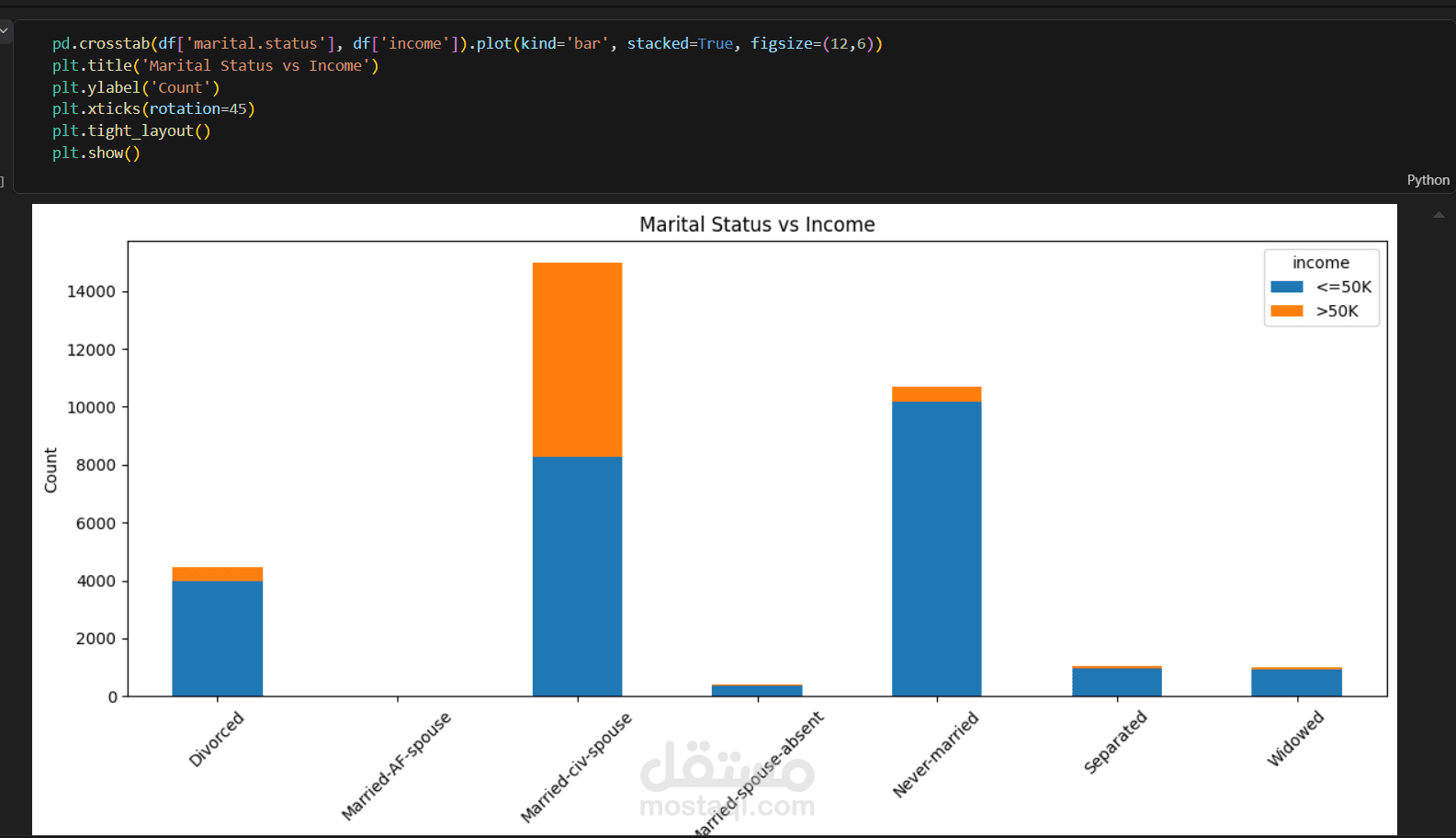
Task: Click the chart title Marital Status vs Income
Action: [x=757, y=224]
